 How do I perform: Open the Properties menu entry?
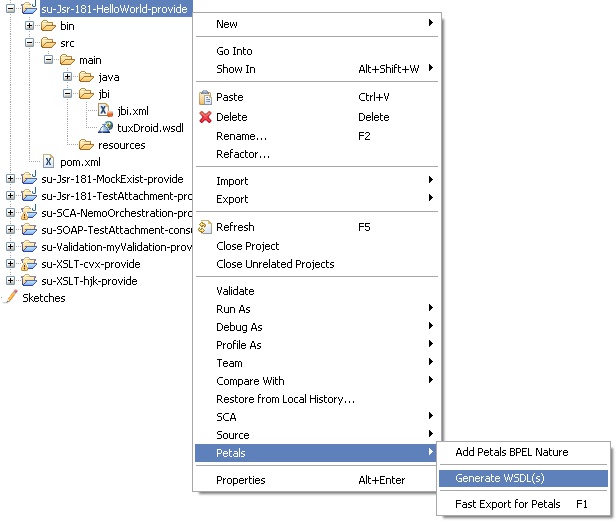coord(241,480)
